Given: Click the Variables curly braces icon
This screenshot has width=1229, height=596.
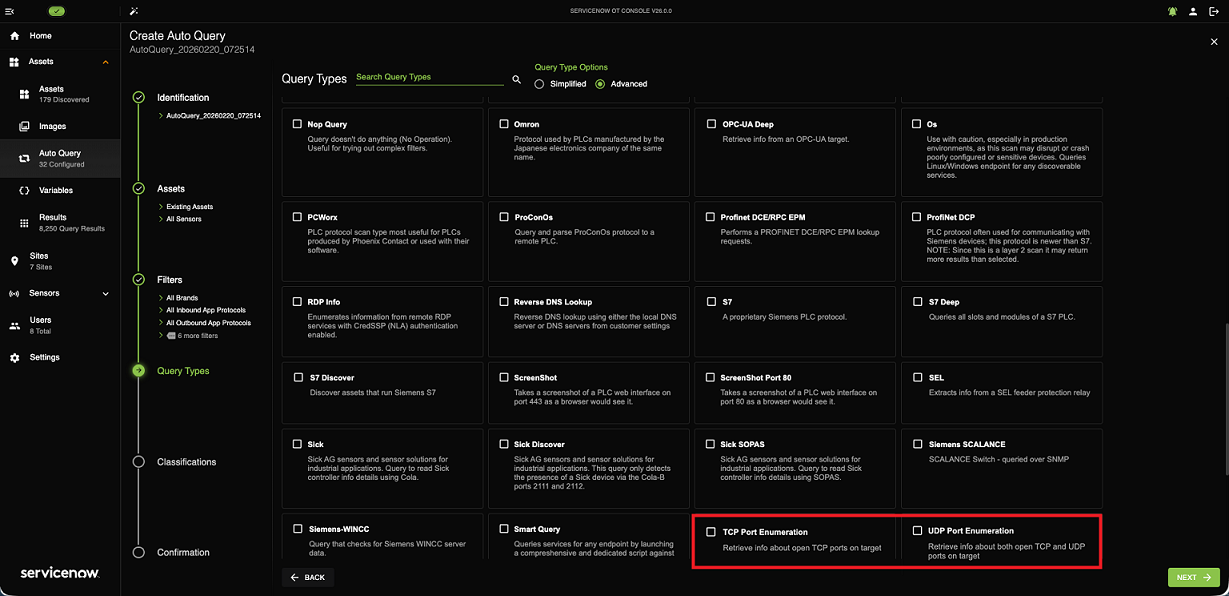Looking at the screenshot, I should click(x=25, y=190).
